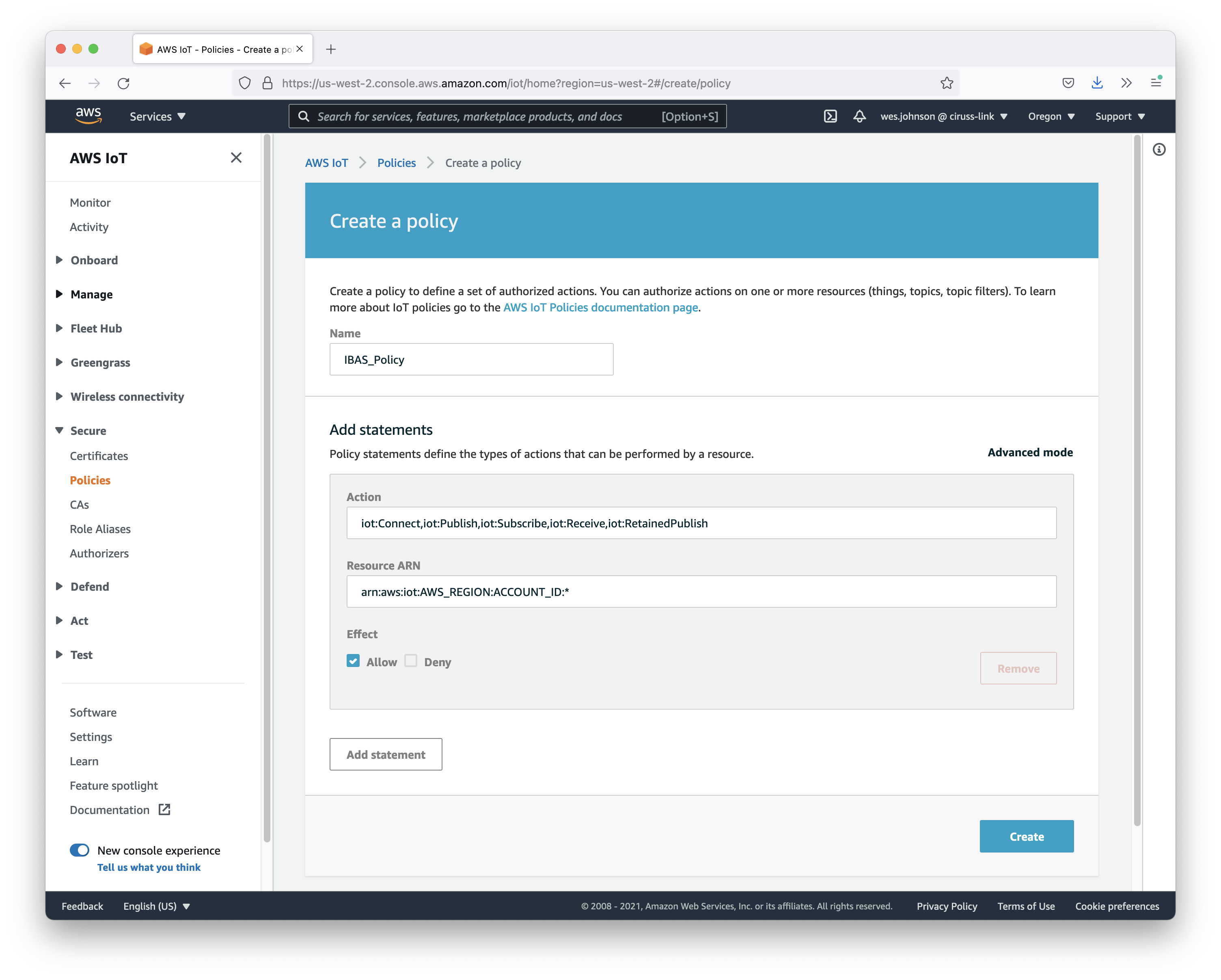This screenshot has height=980, width=1221.
Task: Open the info panel icon
Action: [1159, 149]
